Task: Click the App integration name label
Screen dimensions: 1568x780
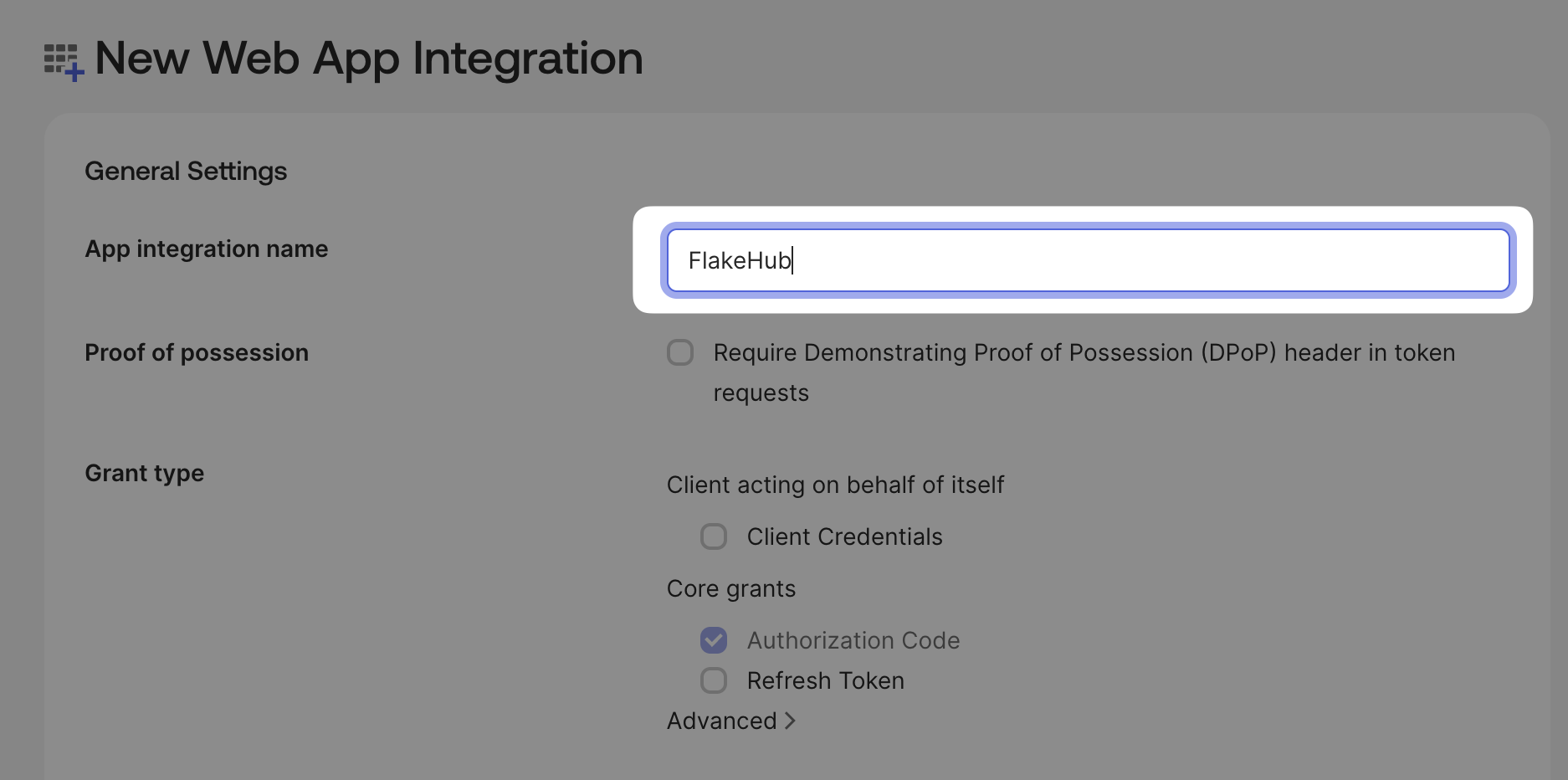Action: 206,249
